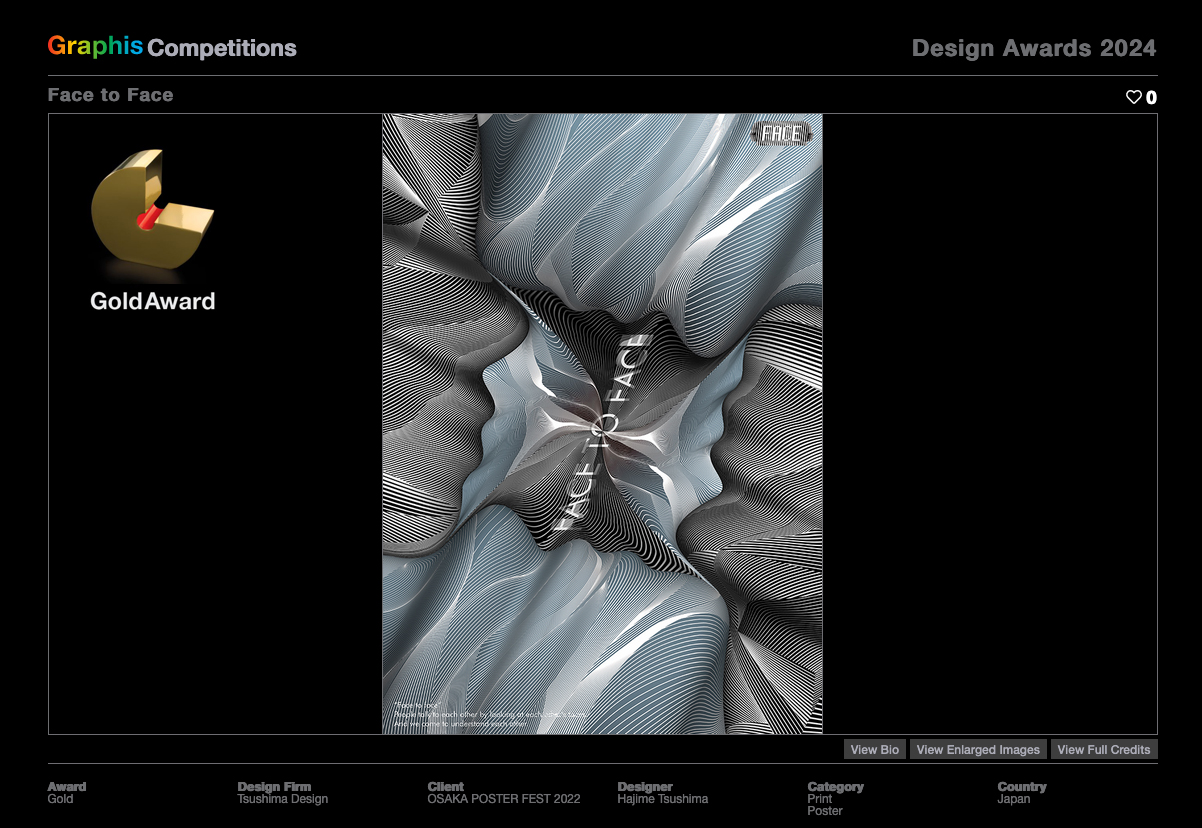The height and width of the screenshot is (828, 1202).
Task: Click the Face to Face title link
Action: point(110,95)
